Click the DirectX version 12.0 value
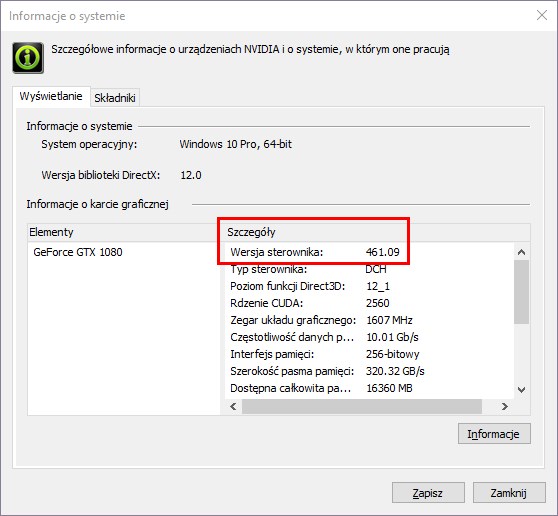The width and height of the screenshot is (558, 516). [x=191, y=175]
